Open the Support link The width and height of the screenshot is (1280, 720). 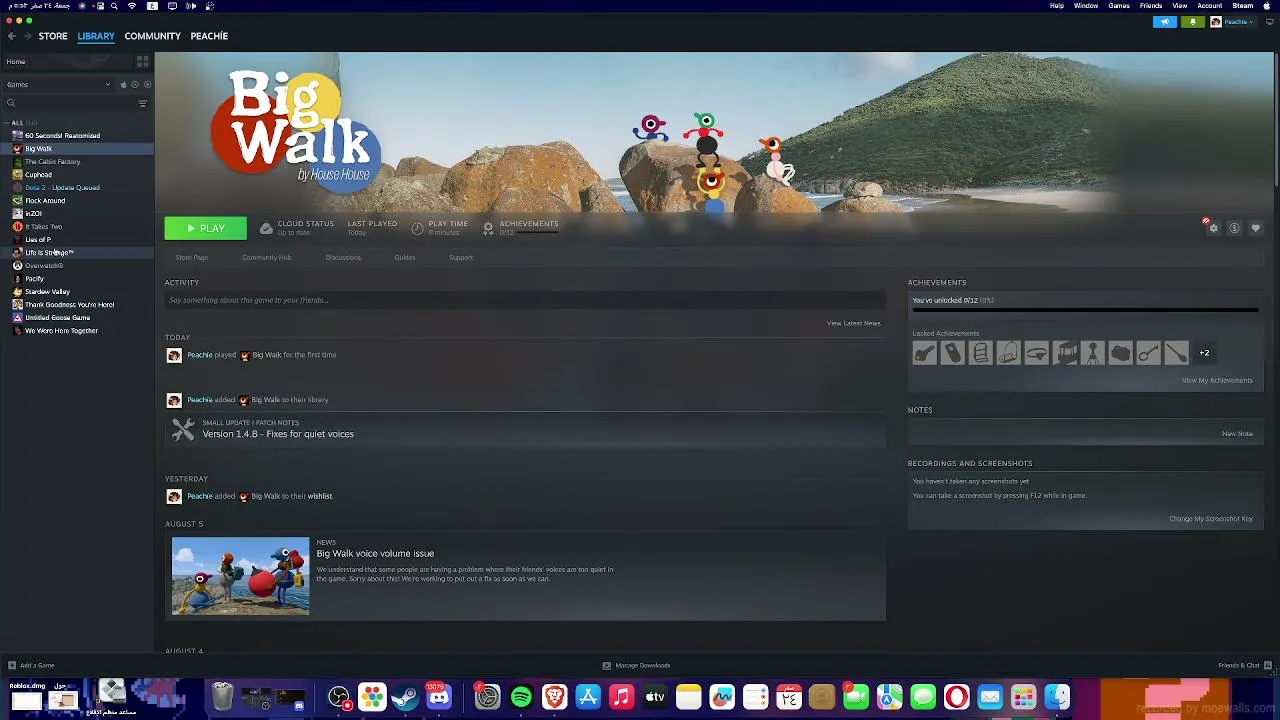pyautogui.click(x=461, y=258)
